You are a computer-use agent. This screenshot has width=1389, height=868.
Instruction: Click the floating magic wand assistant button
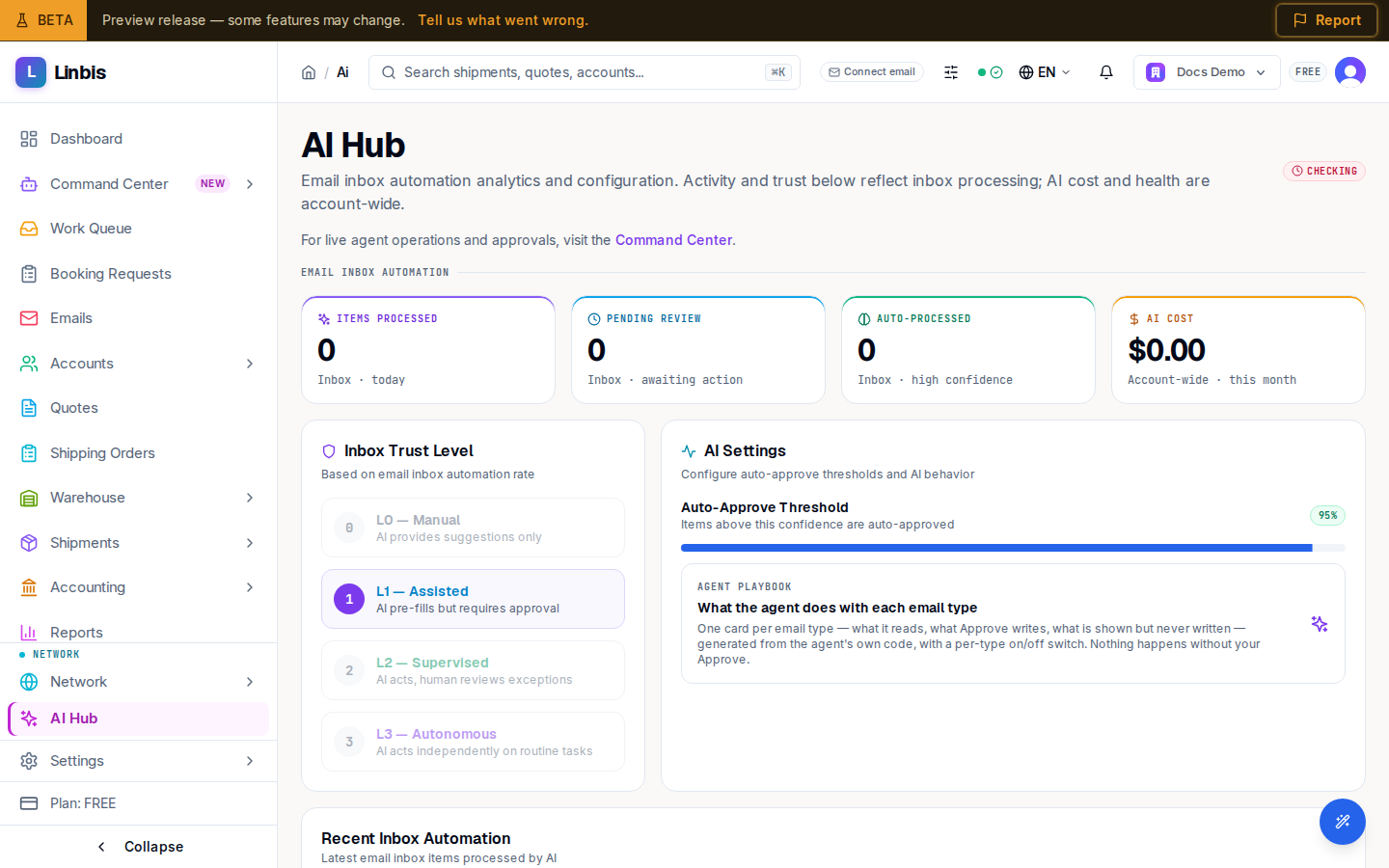[1343, 822]
